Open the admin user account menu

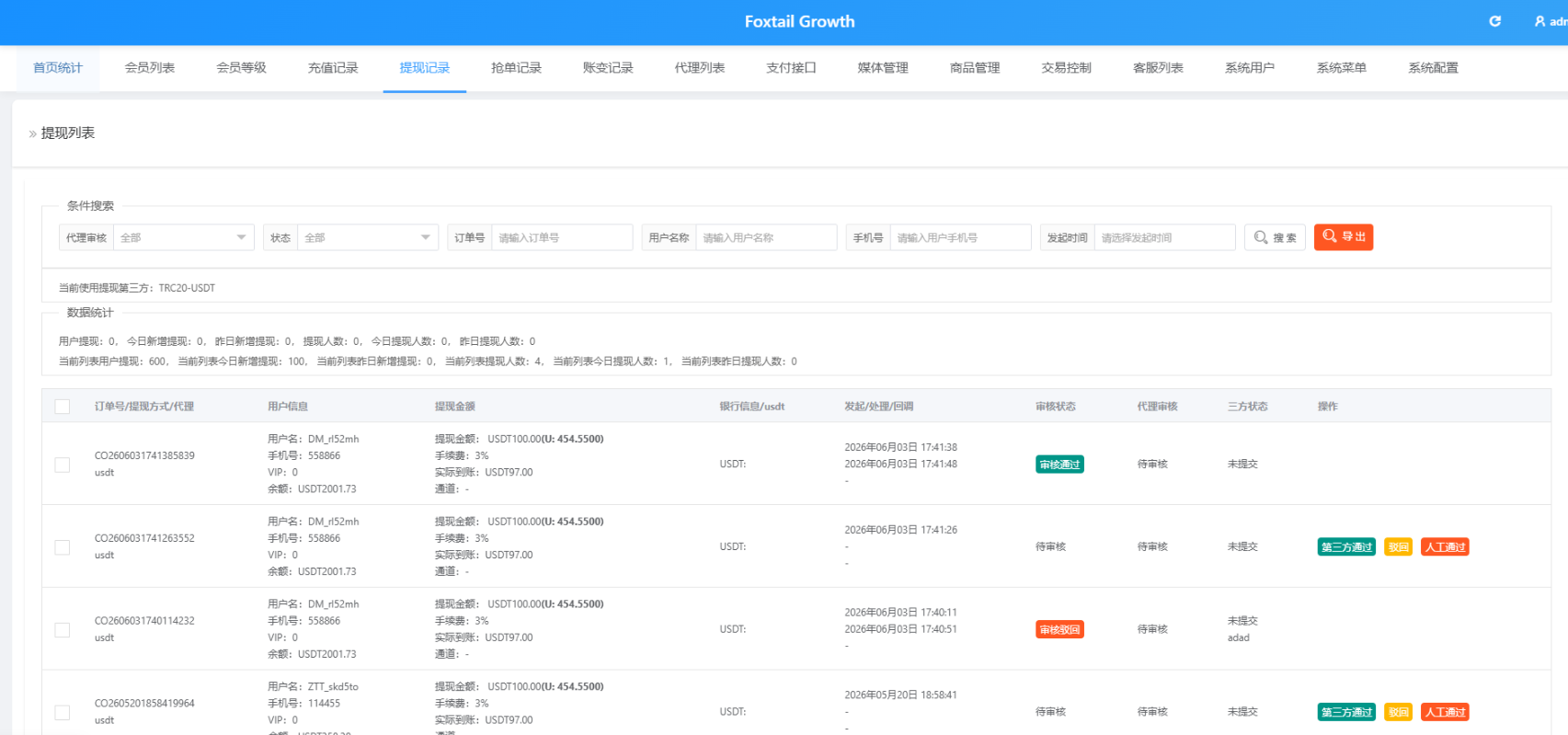tap(1551, 21)
